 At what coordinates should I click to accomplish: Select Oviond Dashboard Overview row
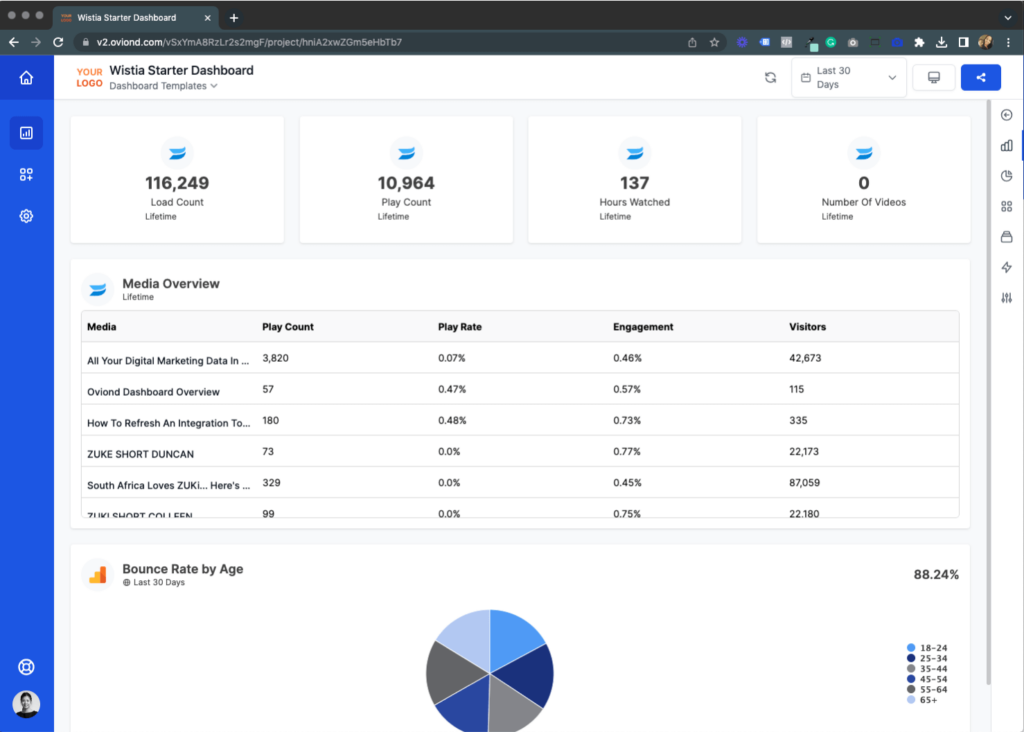[x=520, y=389]
